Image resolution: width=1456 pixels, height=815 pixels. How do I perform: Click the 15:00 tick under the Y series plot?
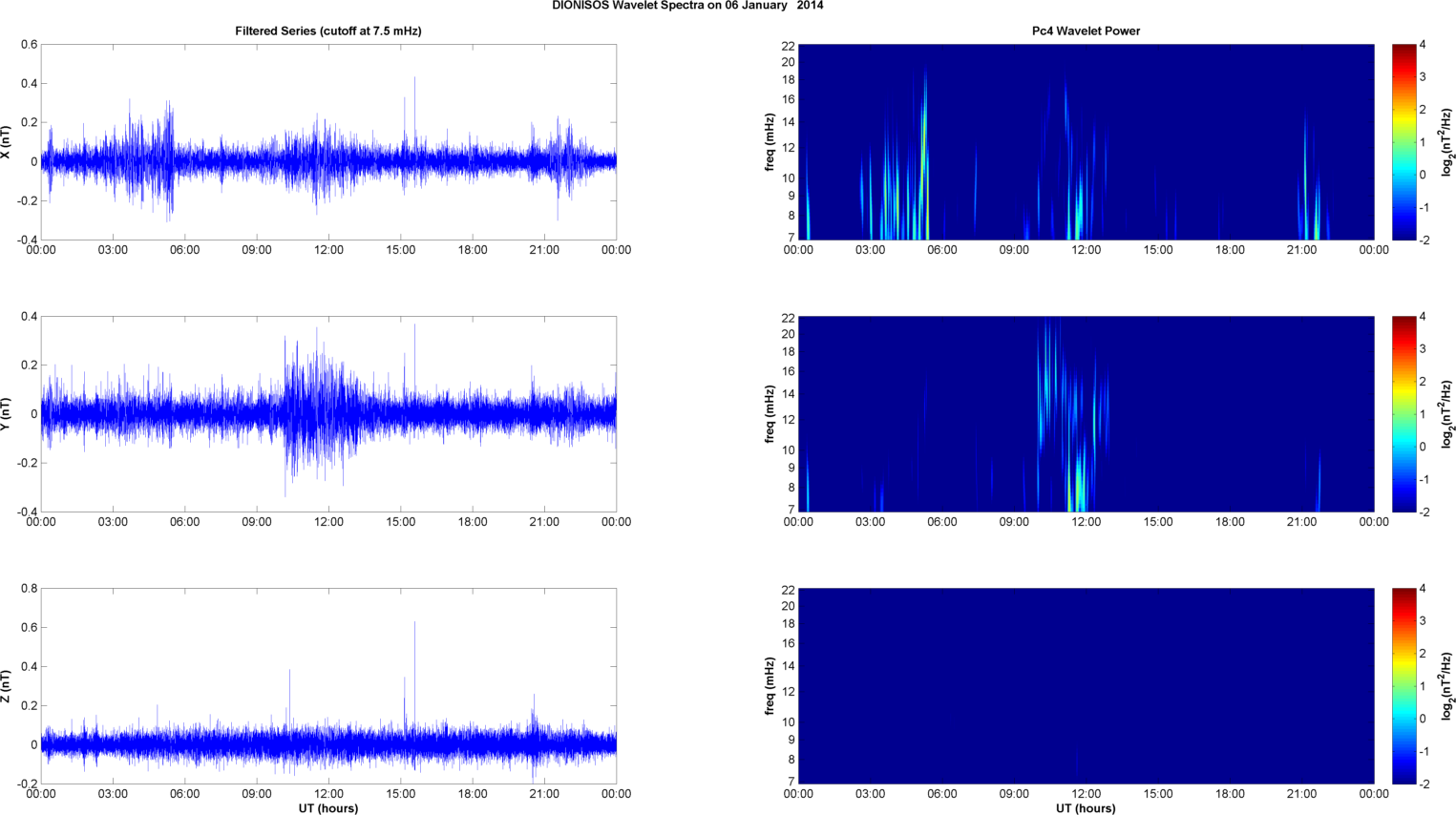tap(401, 522)
